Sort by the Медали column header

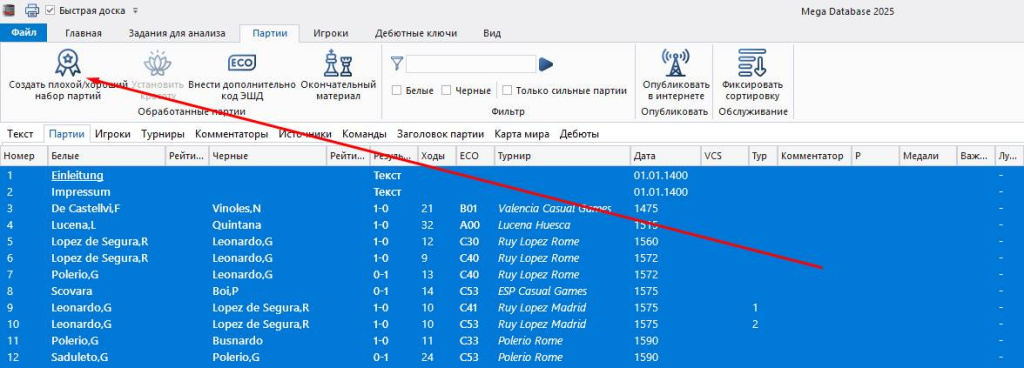coord(927,157)
